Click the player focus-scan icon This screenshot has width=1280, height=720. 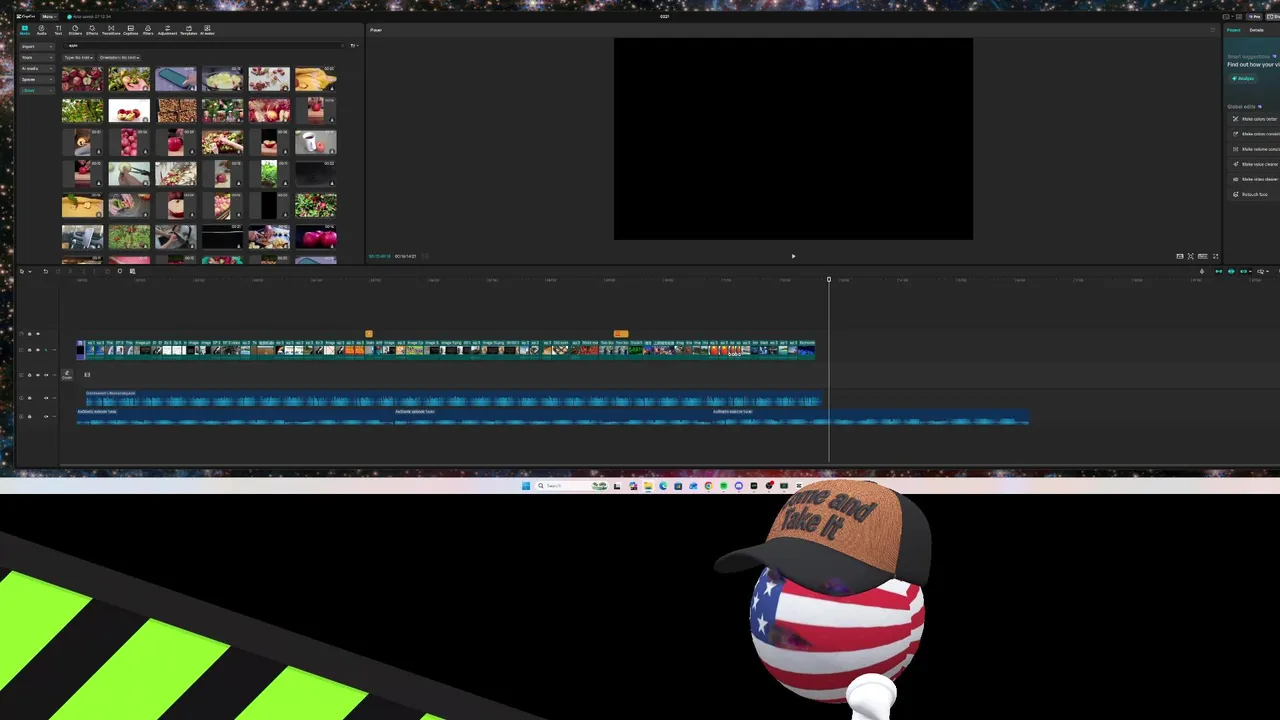[x=1191, y=256]
